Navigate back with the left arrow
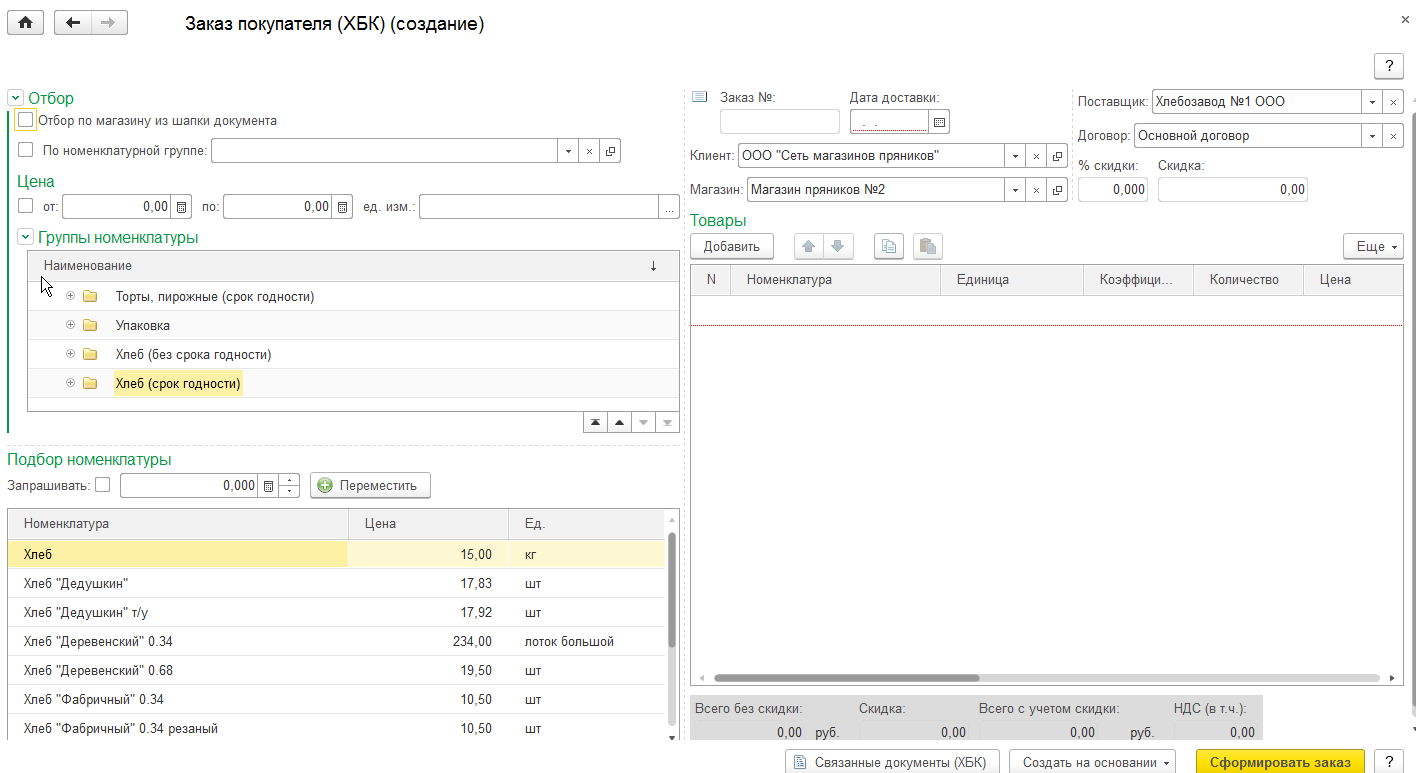The height and width of the screenshot is (773, 1416). 73,24
